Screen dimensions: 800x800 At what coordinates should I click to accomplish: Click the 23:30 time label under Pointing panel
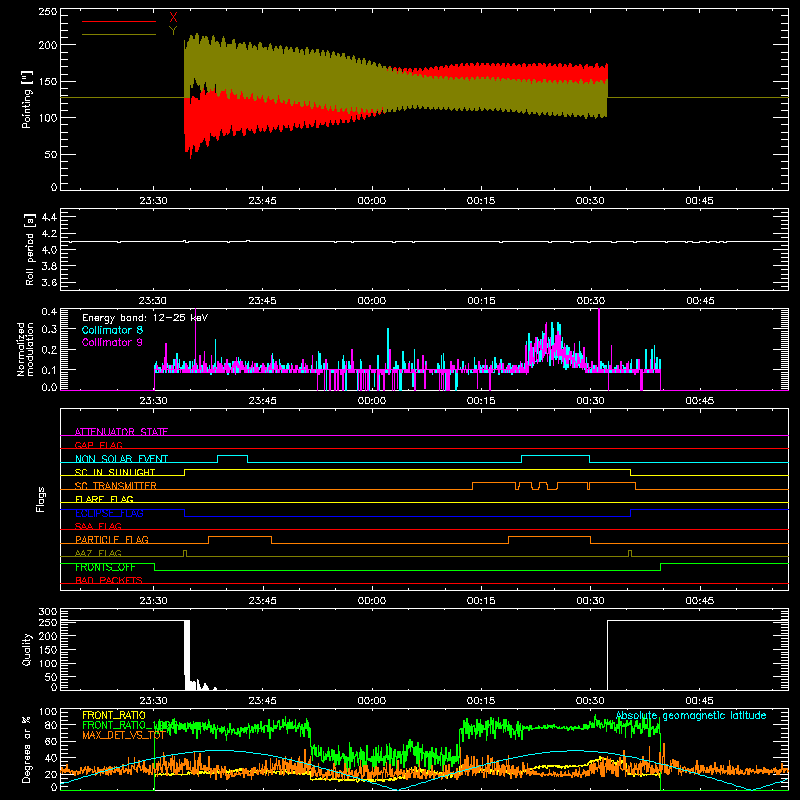153,201
